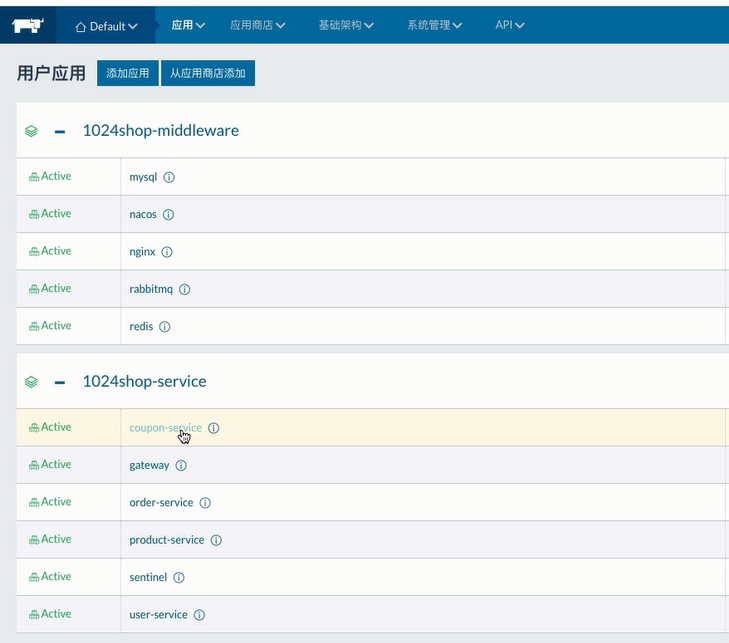Show info for the gateway service
This screenshot has width=729, height=643.
click(x=181, y=465)
